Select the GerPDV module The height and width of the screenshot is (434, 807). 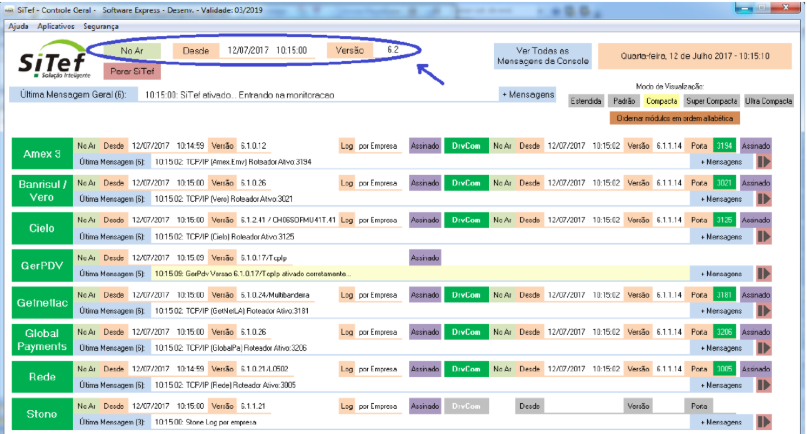click(42, 266)
